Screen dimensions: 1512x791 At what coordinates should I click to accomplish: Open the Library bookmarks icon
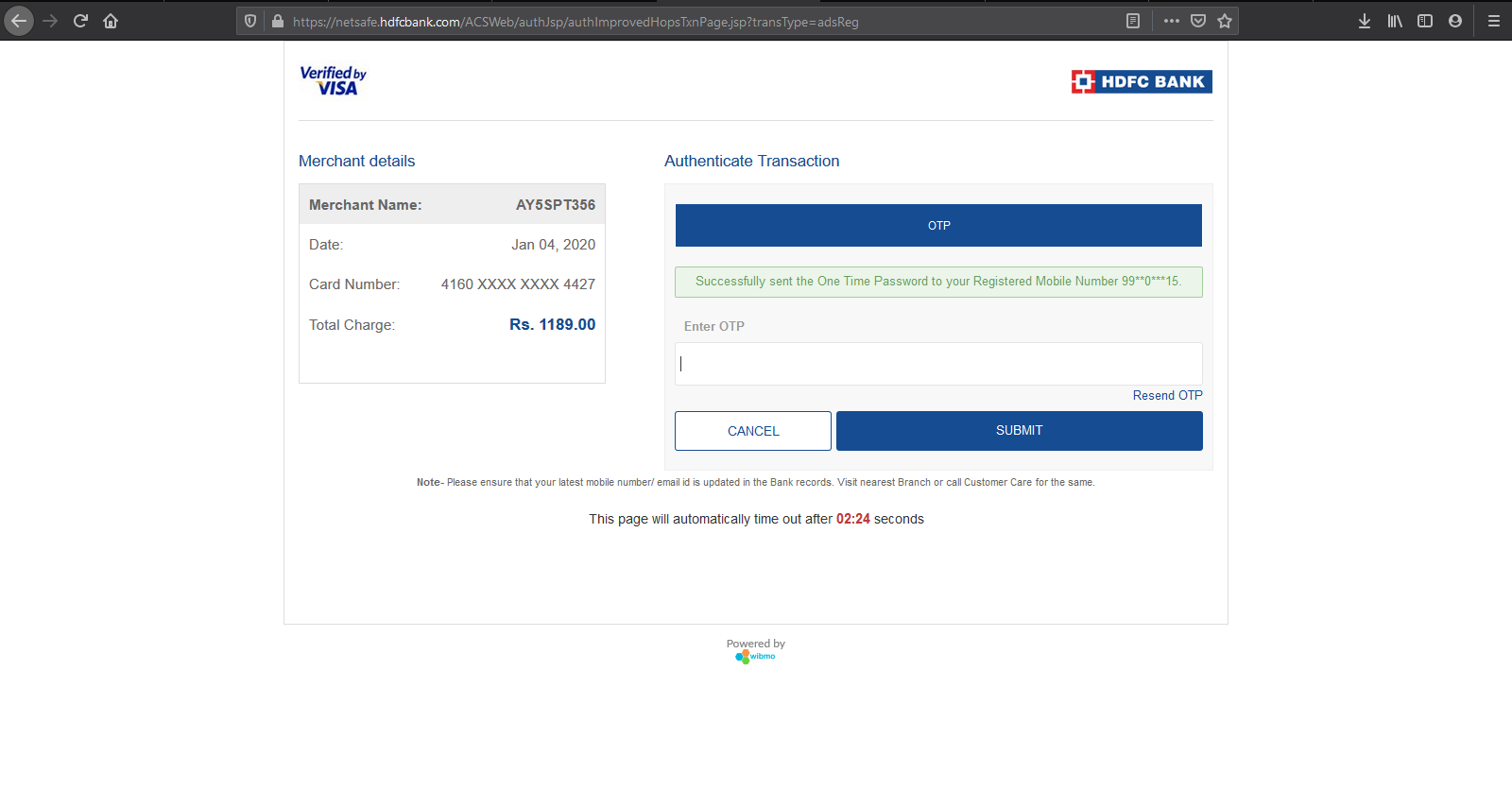pyautogui.click(x=1395, y=21)
